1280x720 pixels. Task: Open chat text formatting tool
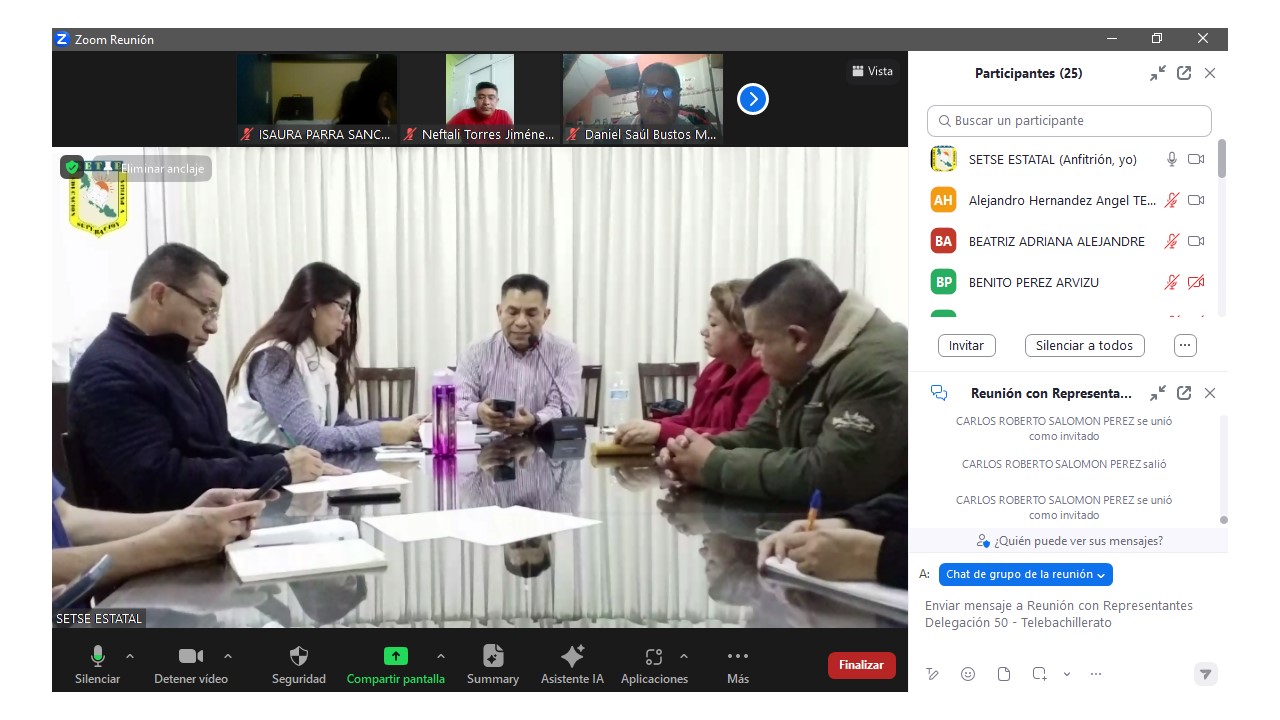932,674
